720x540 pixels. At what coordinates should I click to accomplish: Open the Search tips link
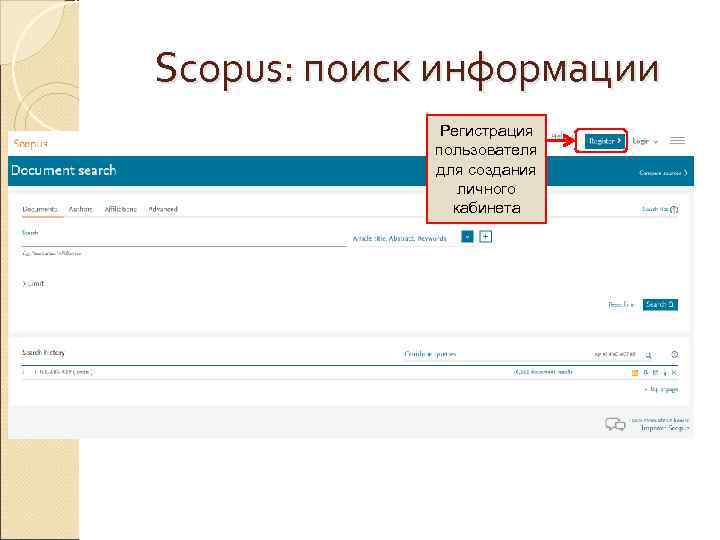point(660,209)
